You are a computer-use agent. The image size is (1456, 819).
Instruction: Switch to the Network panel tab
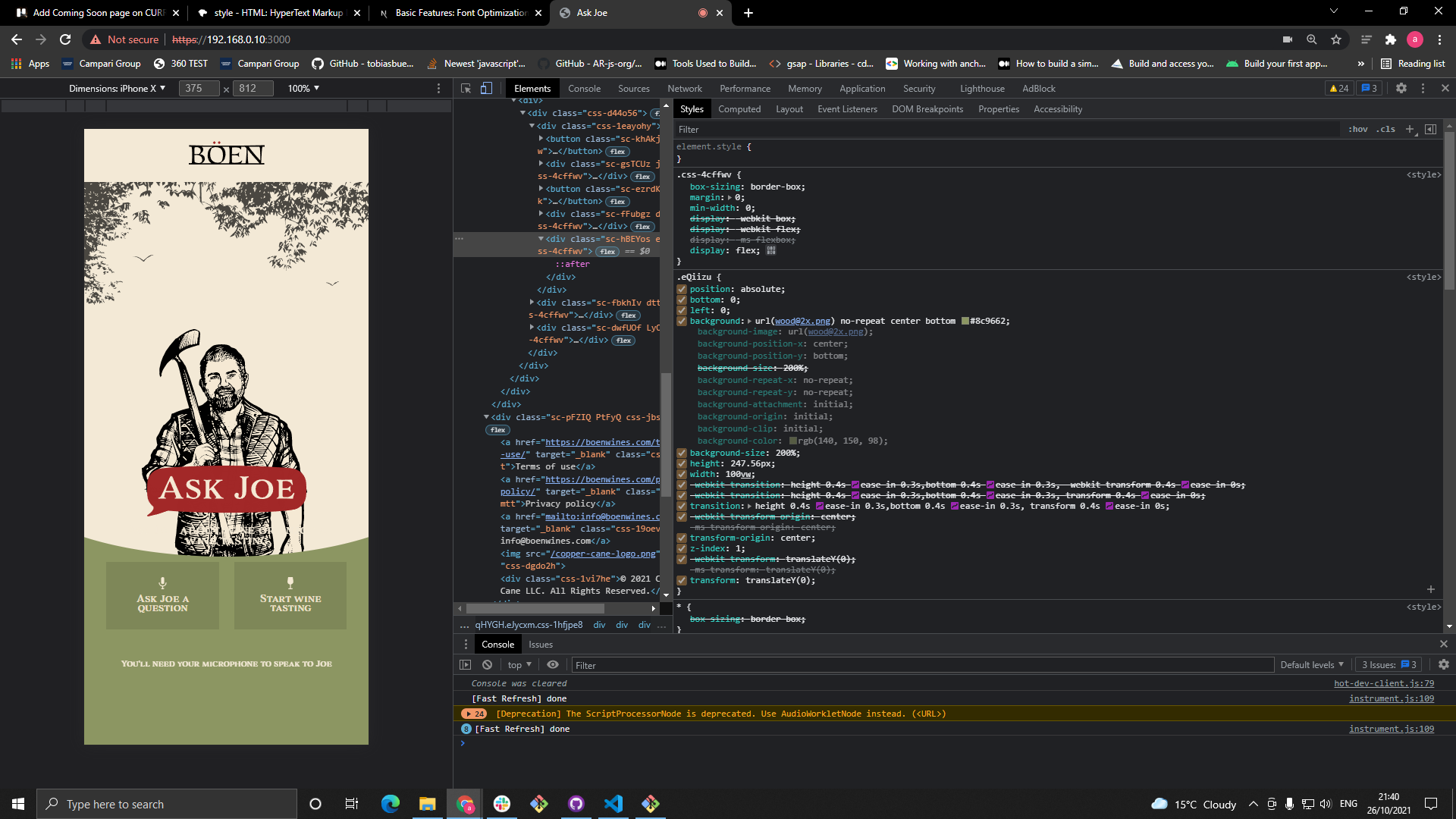point(684,89)
